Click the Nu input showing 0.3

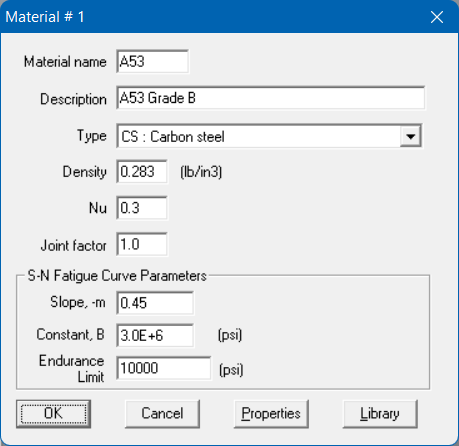click(x=142, y=208)
